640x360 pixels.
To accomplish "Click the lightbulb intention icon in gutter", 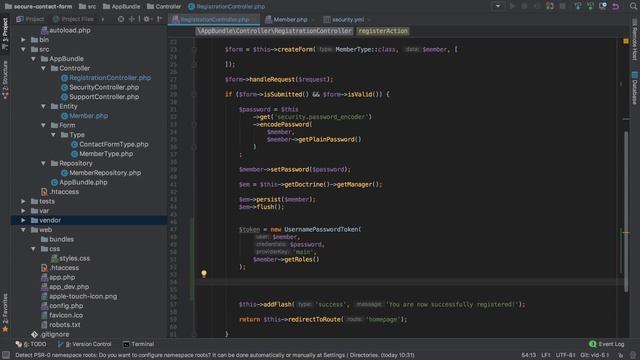I will tap(204, 273).
